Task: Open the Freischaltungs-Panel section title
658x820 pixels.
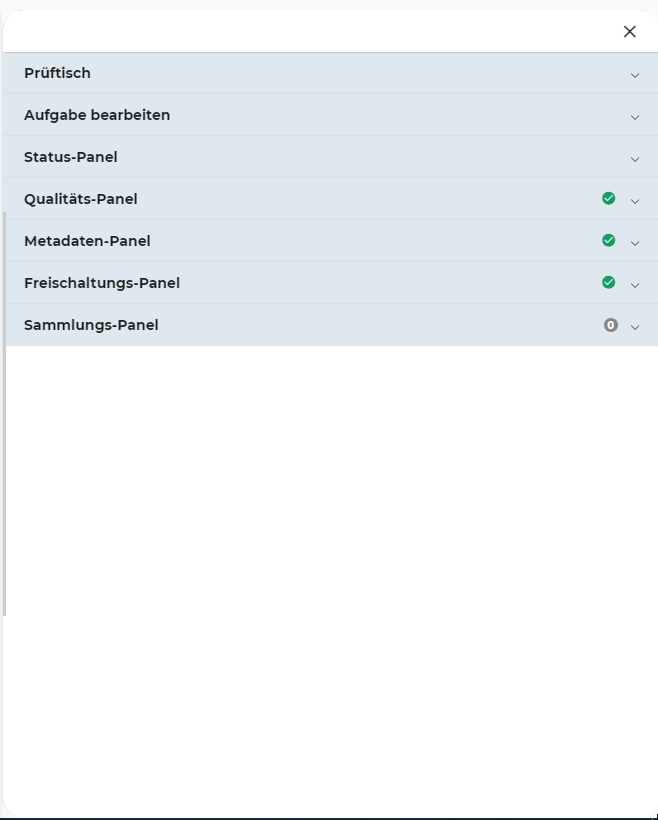Action: tap(102, 283)
